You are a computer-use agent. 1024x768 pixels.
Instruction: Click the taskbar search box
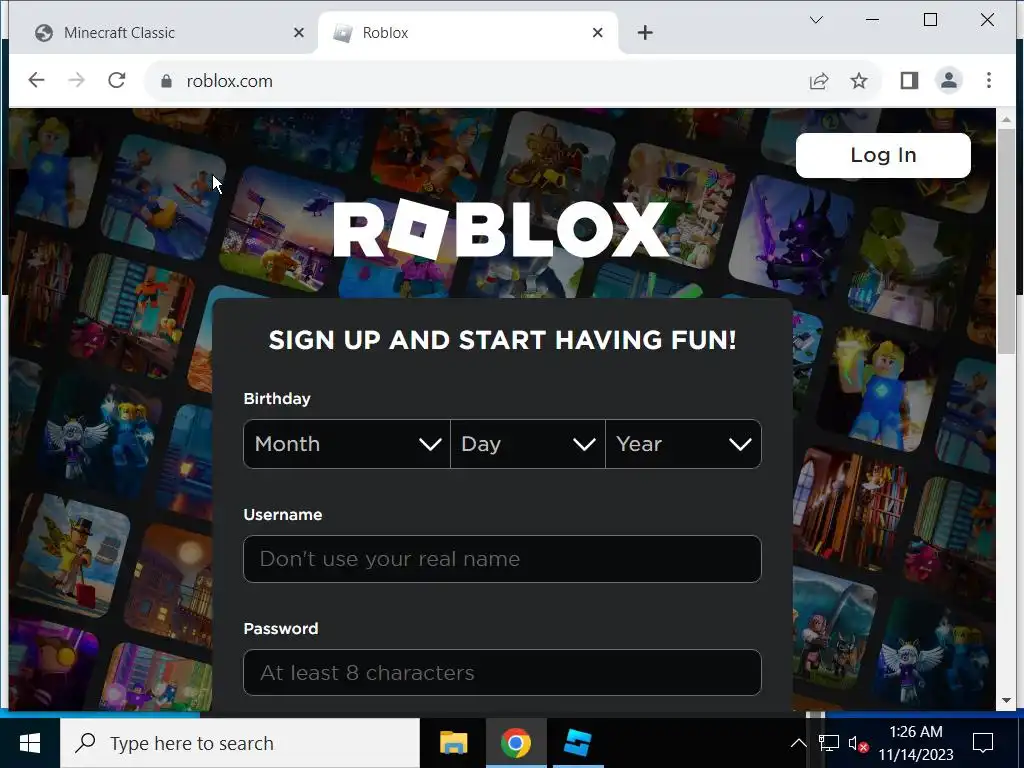240,743
